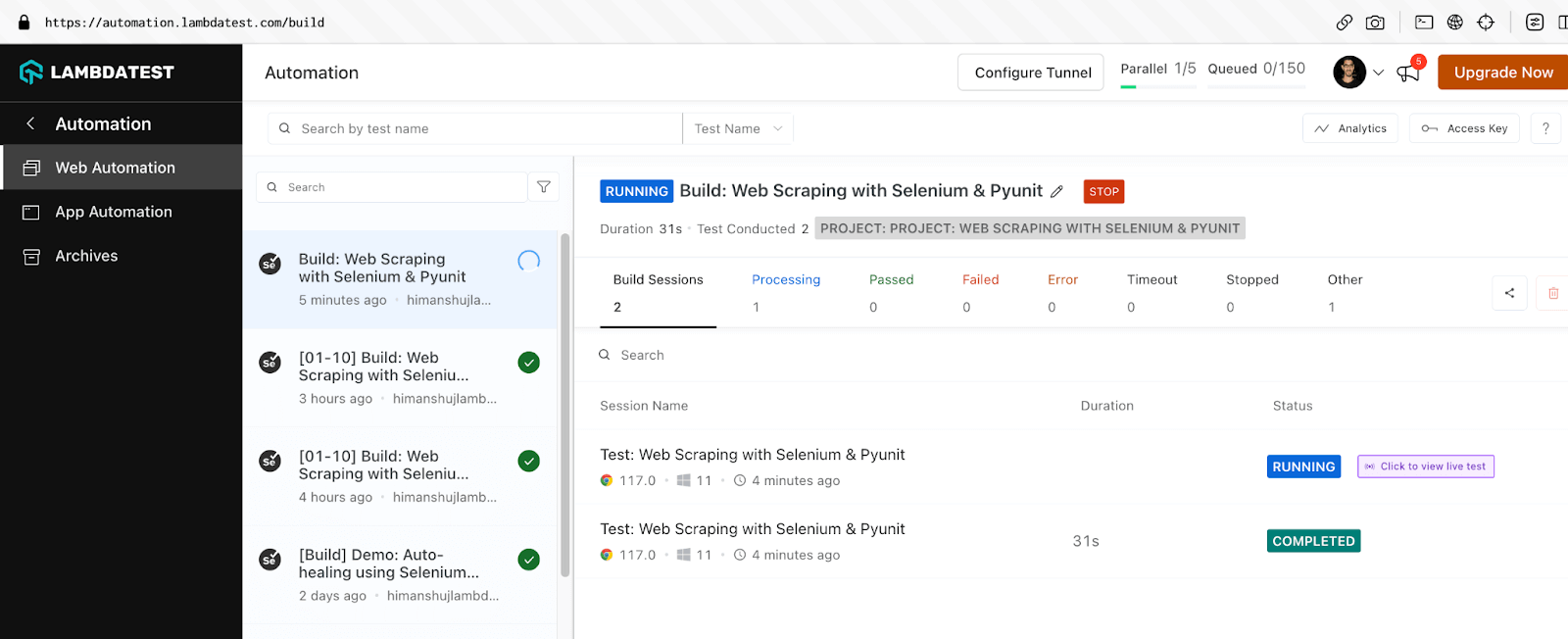Click the red delete build trash icon
Image resolution: width=1568 pixels, height=639 pixels.
(x=1553, y=293)
